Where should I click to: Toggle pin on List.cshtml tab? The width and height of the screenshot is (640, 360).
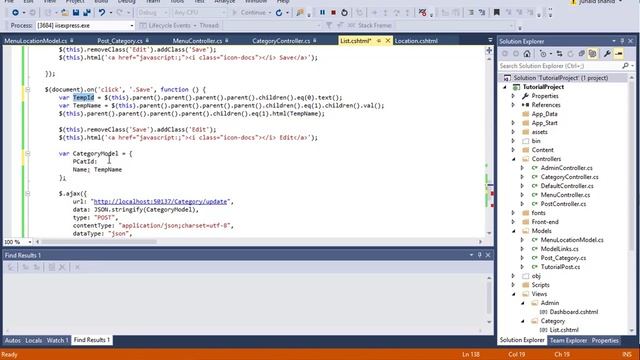pos(379,40)
